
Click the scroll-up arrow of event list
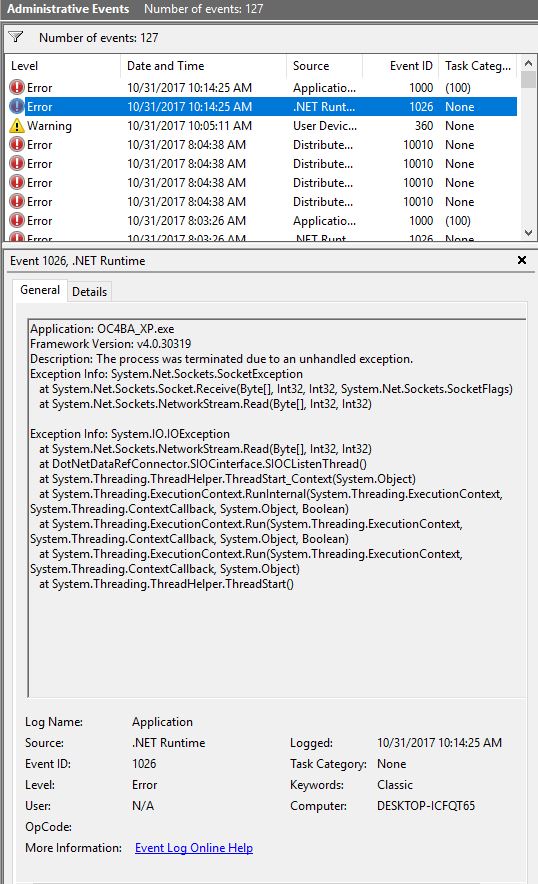point(528,63)
